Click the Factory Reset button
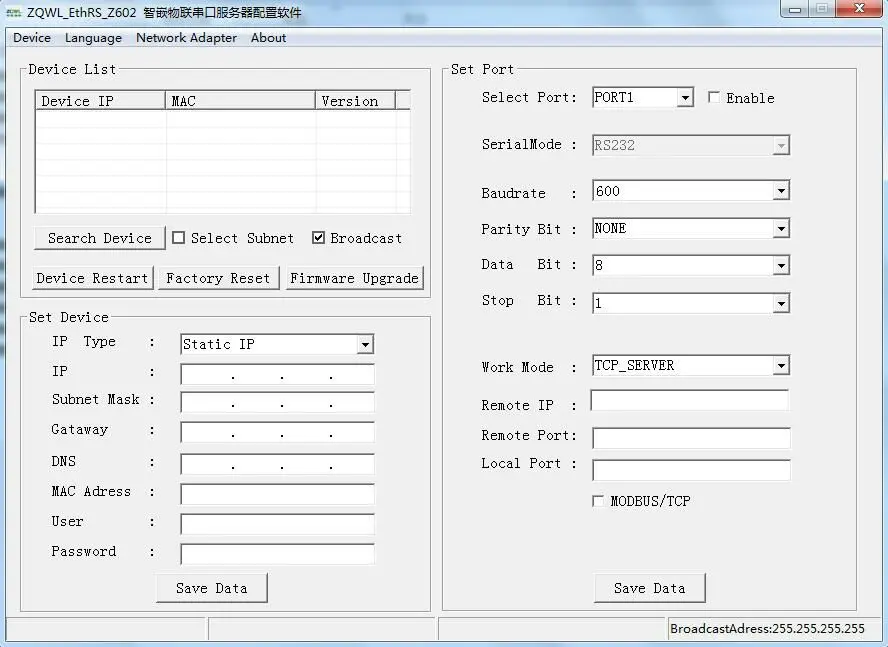The width and height of the screenshot is (888, 647). pos(218,278)
